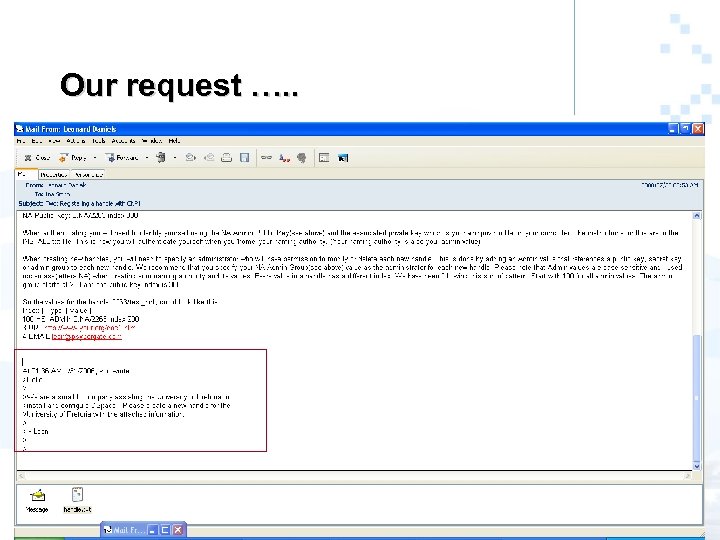Click the To recipient name

[57, 194]
